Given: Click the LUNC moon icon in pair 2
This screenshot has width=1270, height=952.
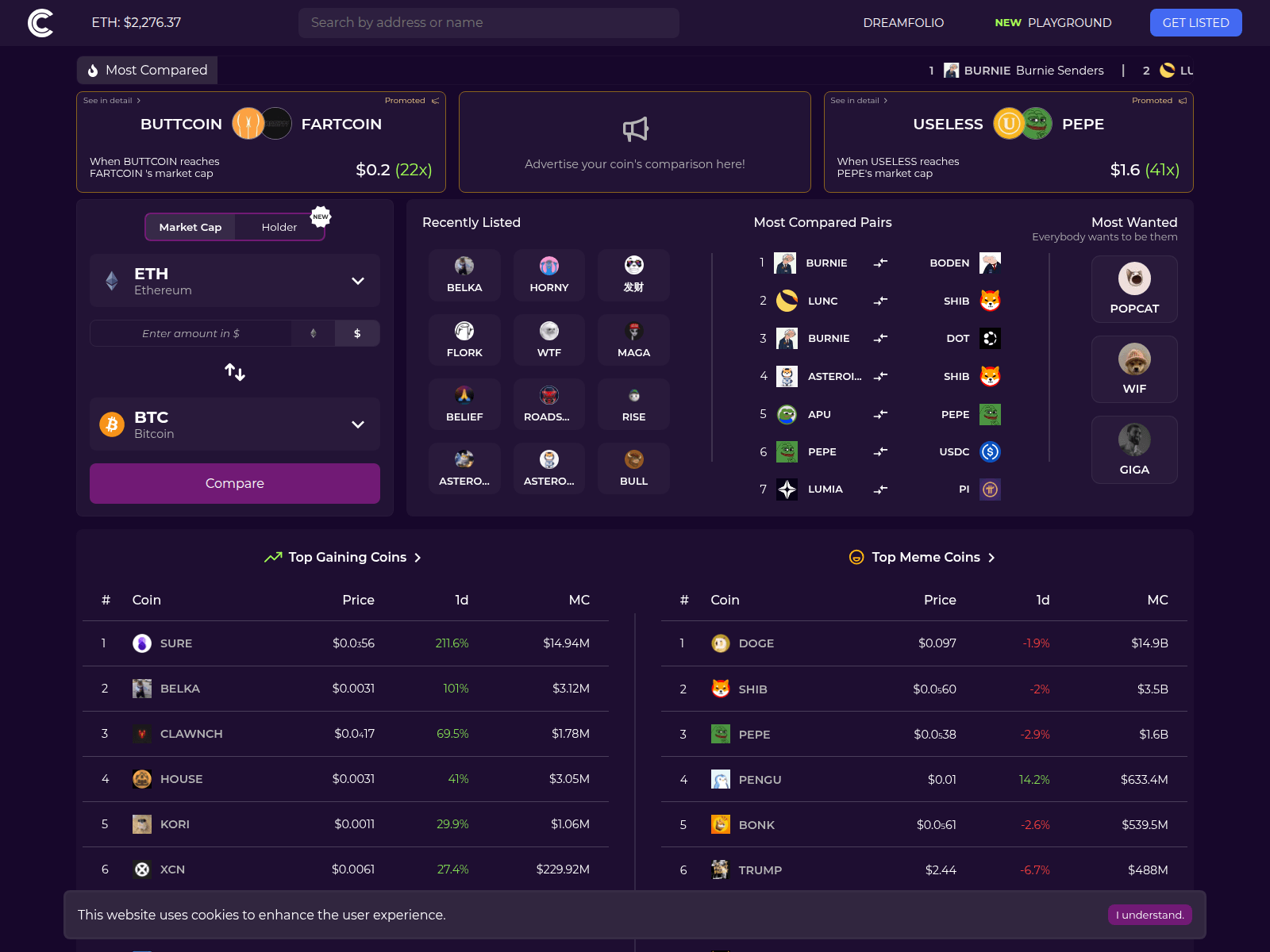Looking at the screenshot, I should (x=787, y=301).
